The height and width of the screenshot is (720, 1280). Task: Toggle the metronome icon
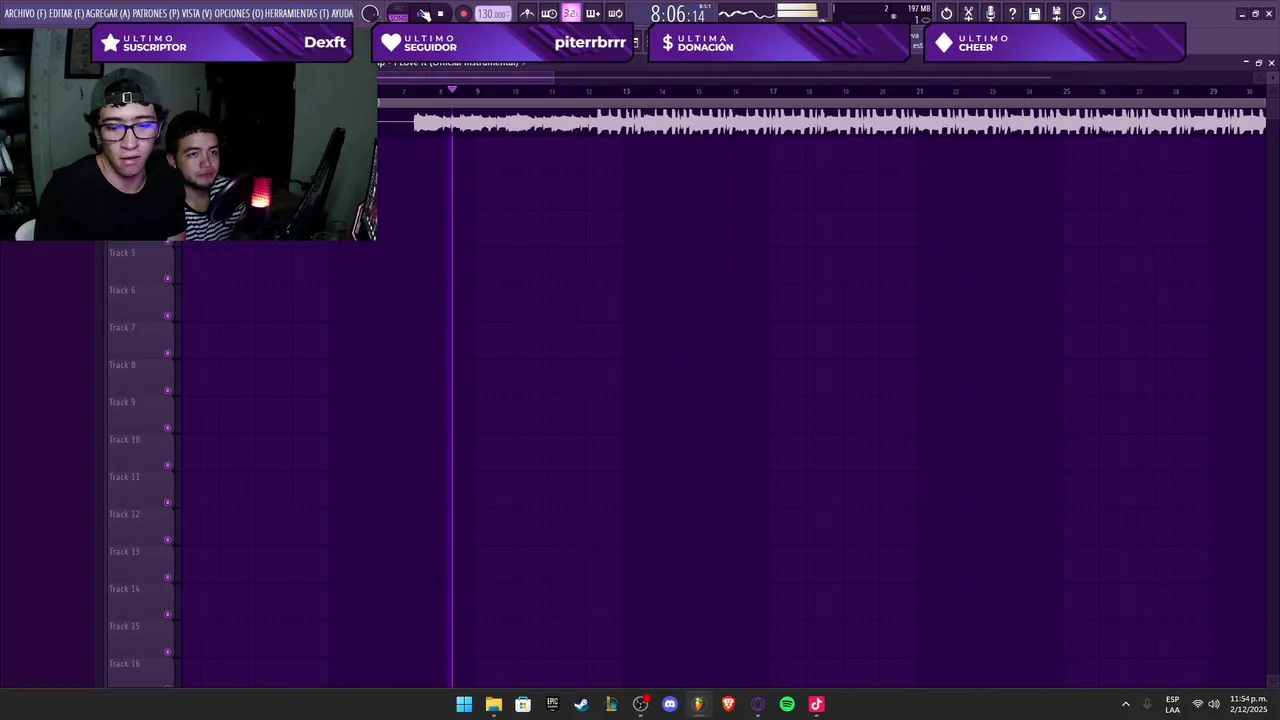point(527,14)
